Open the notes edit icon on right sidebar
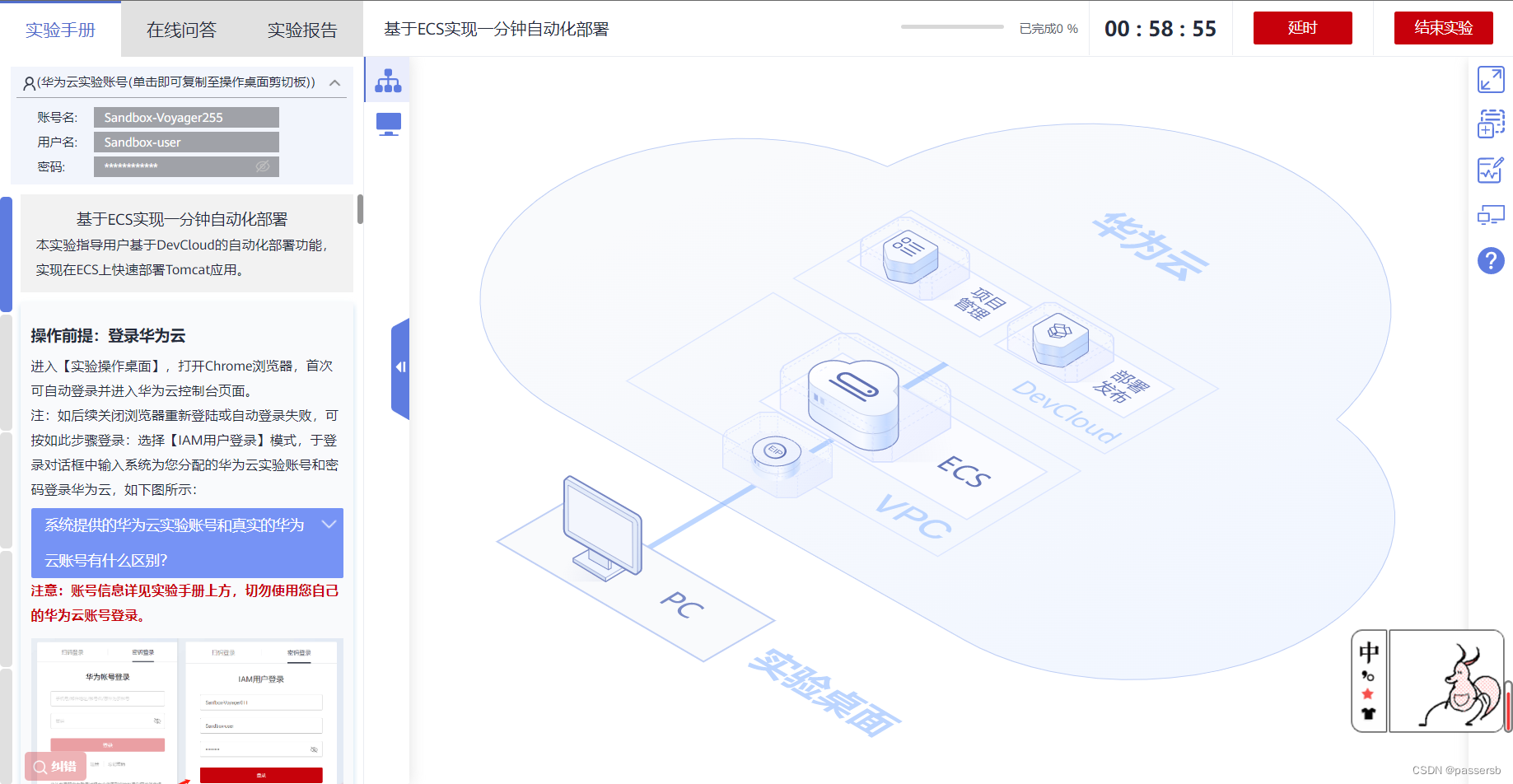This screenshot has width=1513, height=784. [1491, 170]
